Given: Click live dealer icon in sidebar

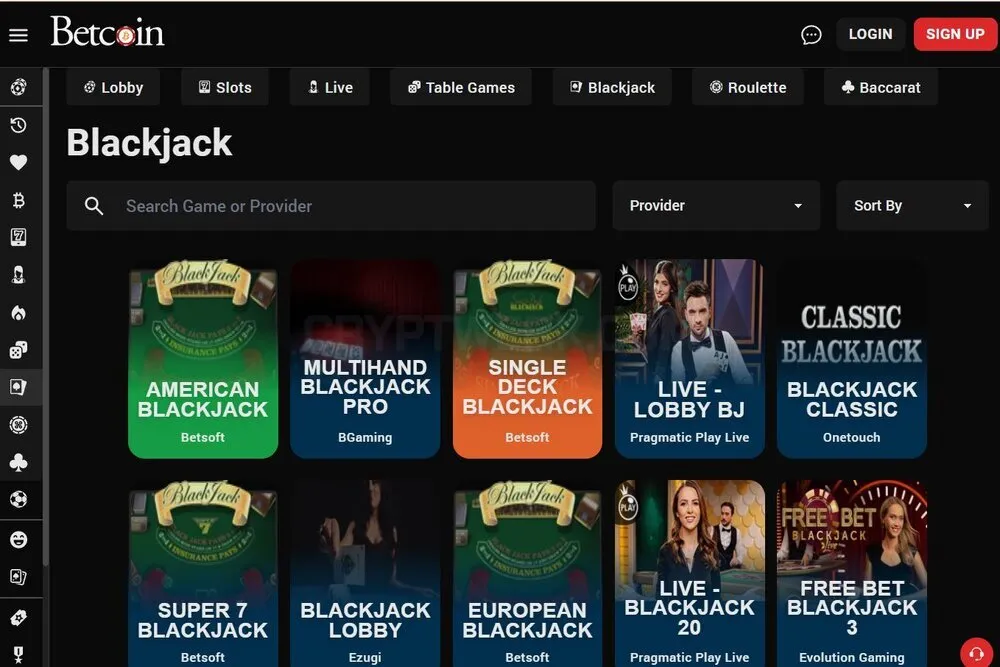Looking at the screenshot, I should point(18,275).
